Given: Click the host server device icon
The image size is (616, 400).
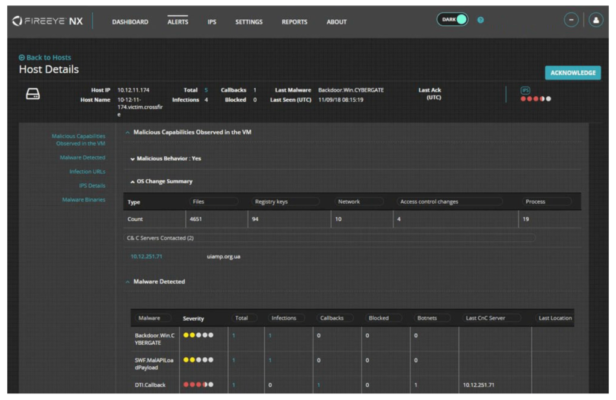Looking at the screenshot, I should 33,94.
